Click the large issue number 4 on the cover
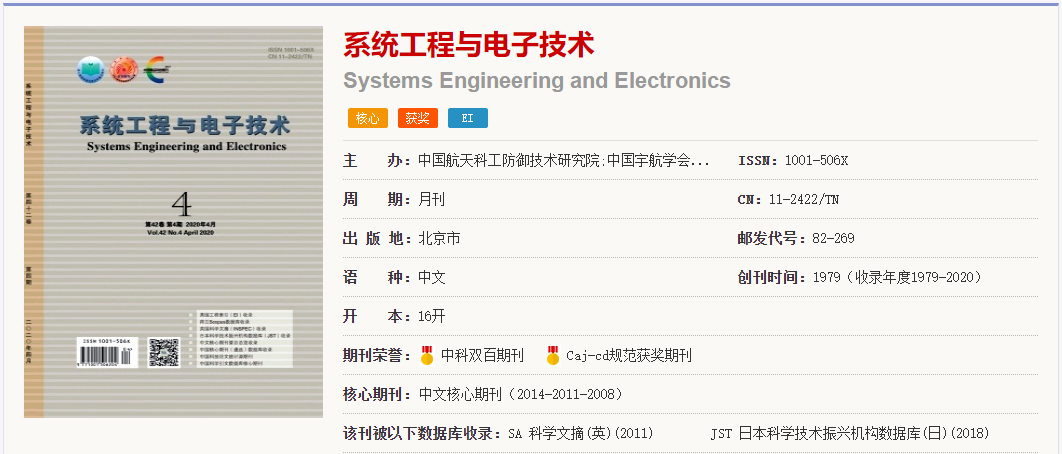This screenshot has height=454, width=1062. tap(182, 205)
